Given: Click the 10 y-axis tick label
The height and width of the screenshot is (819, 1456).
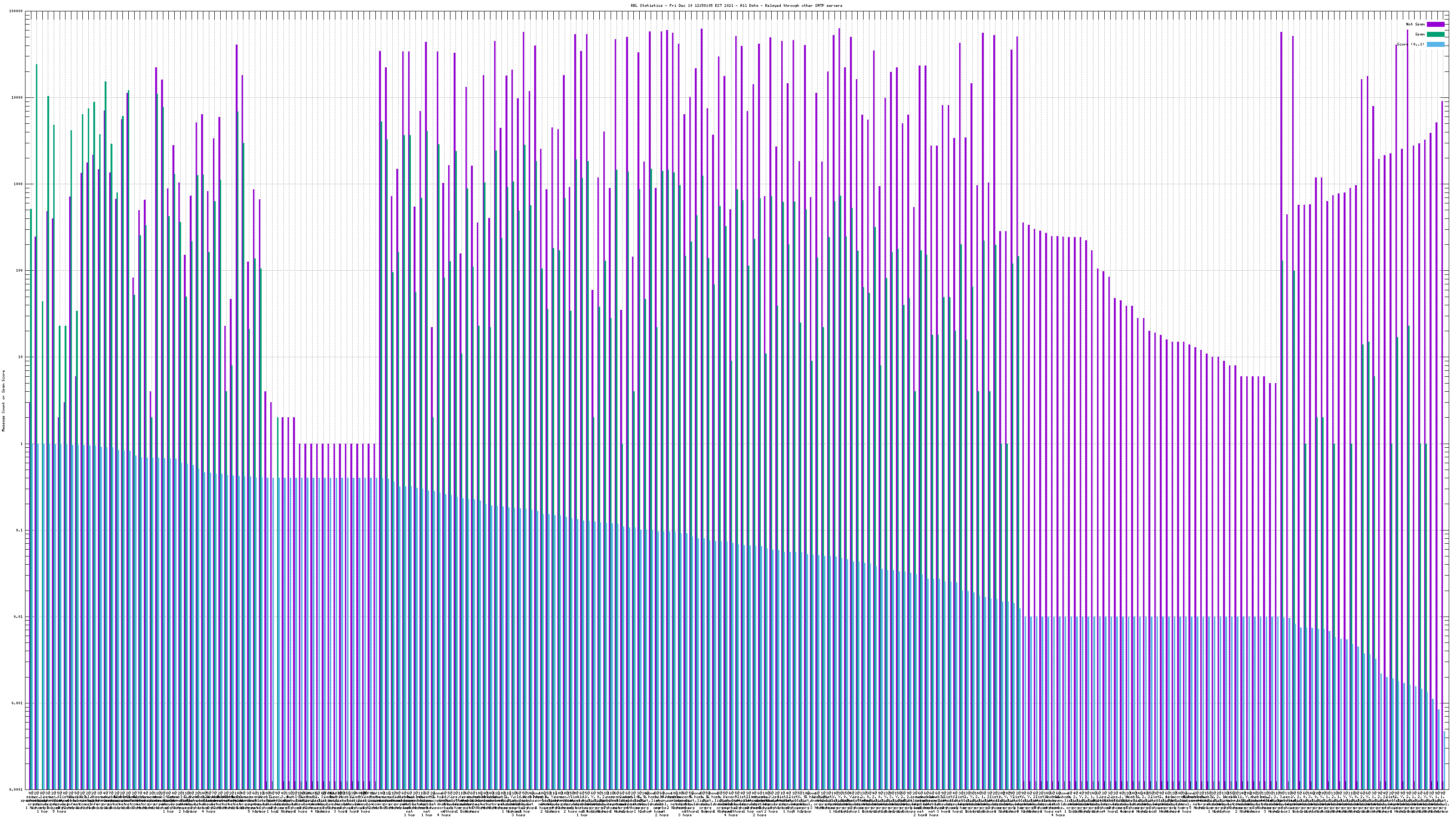Looking at the screenshot, I should click(x=21, y=357).
